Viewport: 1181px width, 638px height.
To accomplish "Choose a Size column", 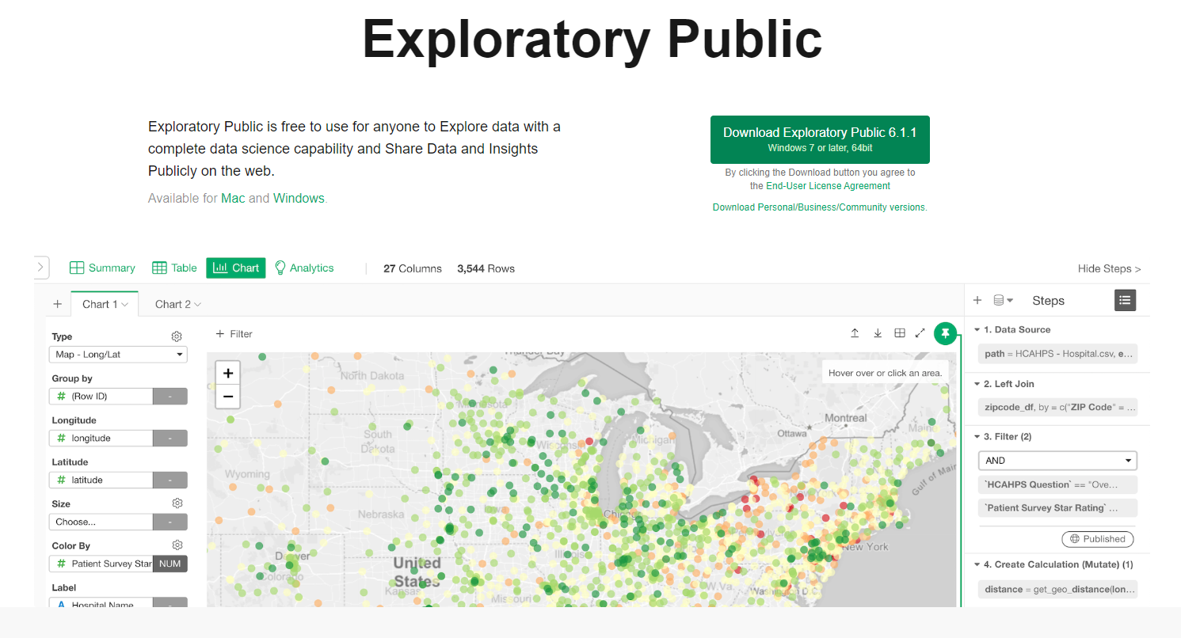I will tap(101, 521).
